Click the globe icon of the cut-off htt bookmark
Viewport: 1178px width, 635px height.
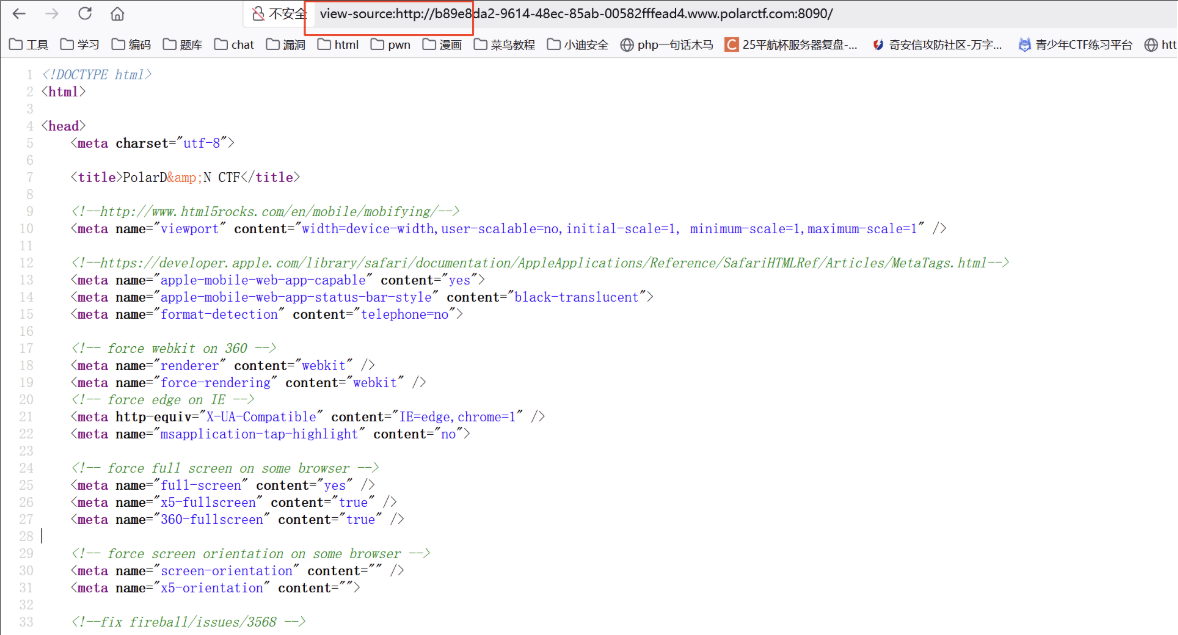pyautogui.click(x=1150, y=44)
